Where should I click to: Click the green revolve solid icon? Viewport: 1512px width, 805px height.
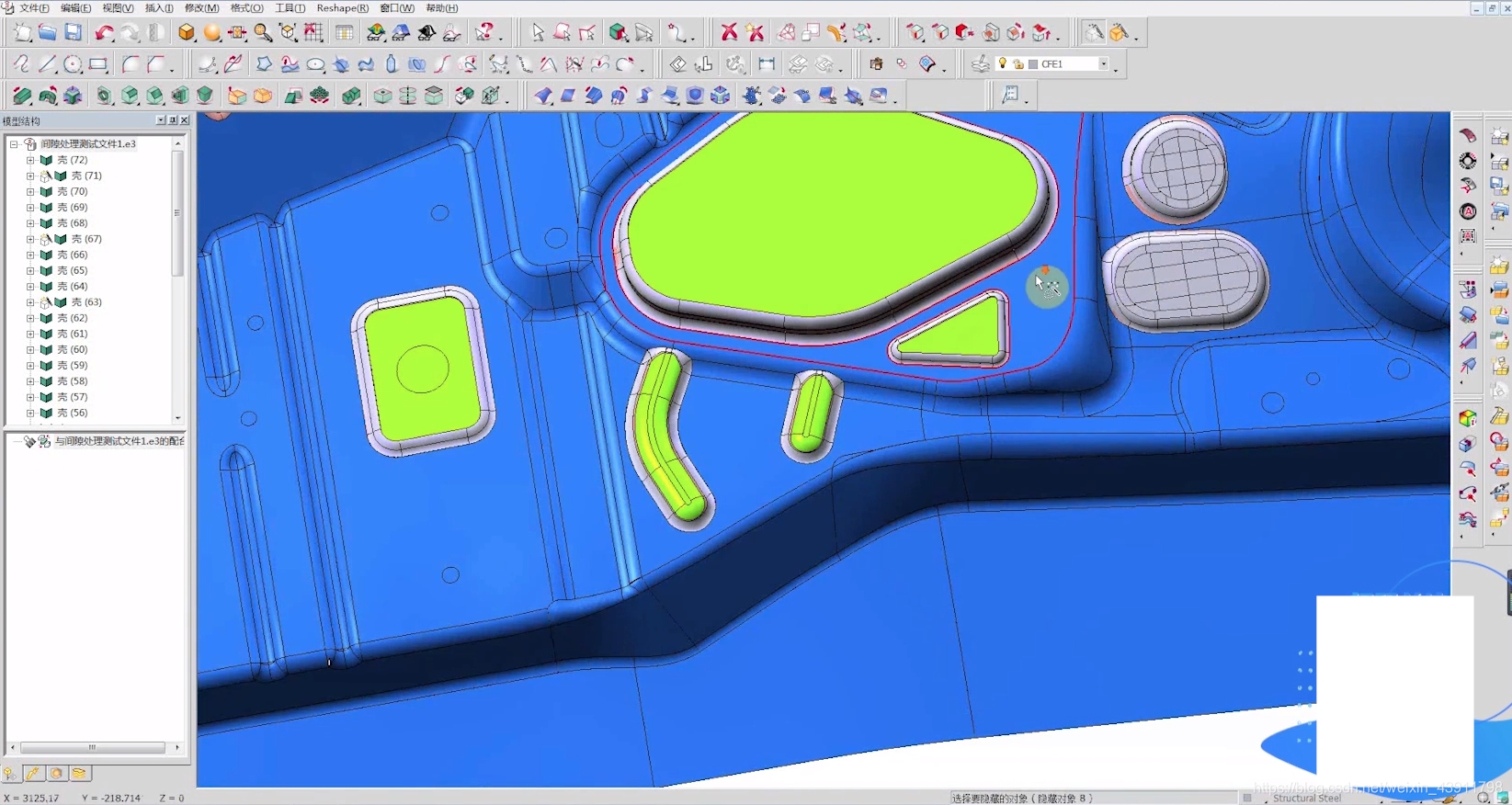coord(47,96)
